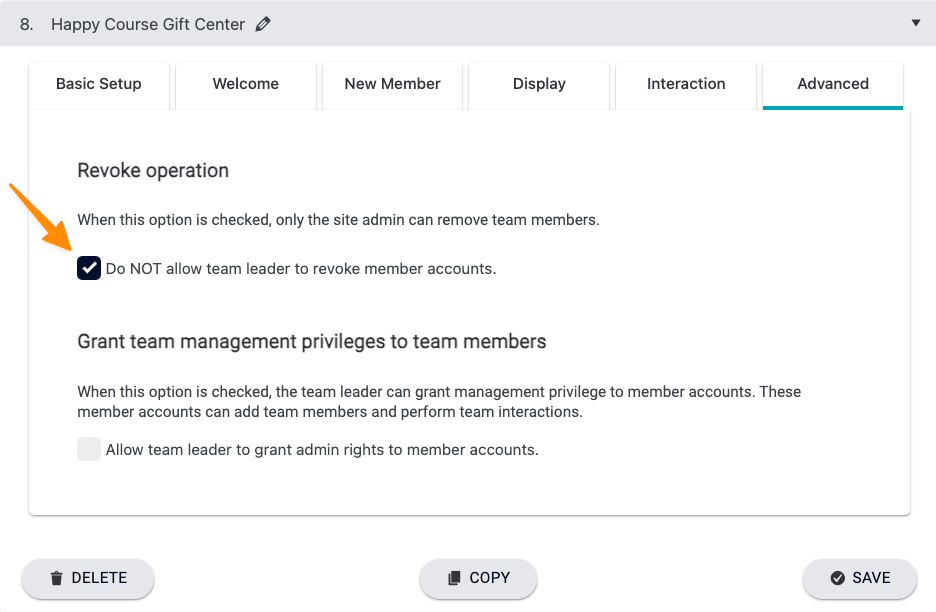936x612 pixels.
Task: Switch to the Basic Setup tab
Action: click(99, 84)
